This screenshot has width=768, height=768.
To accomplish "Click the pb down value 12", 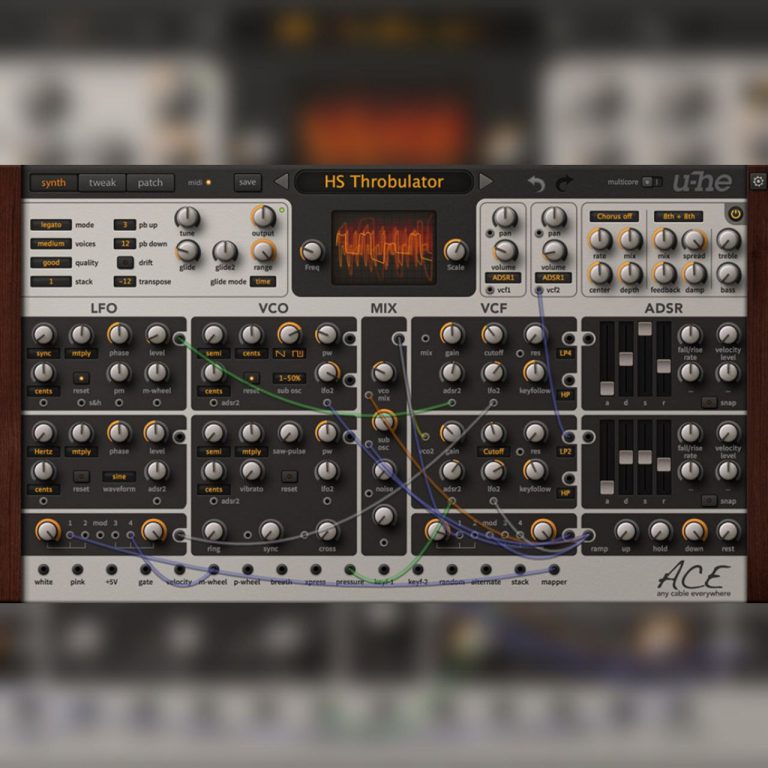I will click(x=125, y=243).
